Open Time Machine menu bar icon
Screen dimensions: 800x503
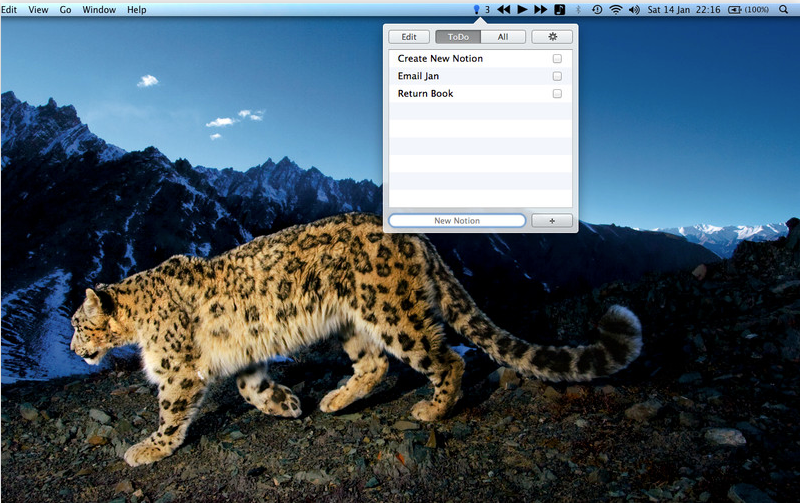pos(597,9)
